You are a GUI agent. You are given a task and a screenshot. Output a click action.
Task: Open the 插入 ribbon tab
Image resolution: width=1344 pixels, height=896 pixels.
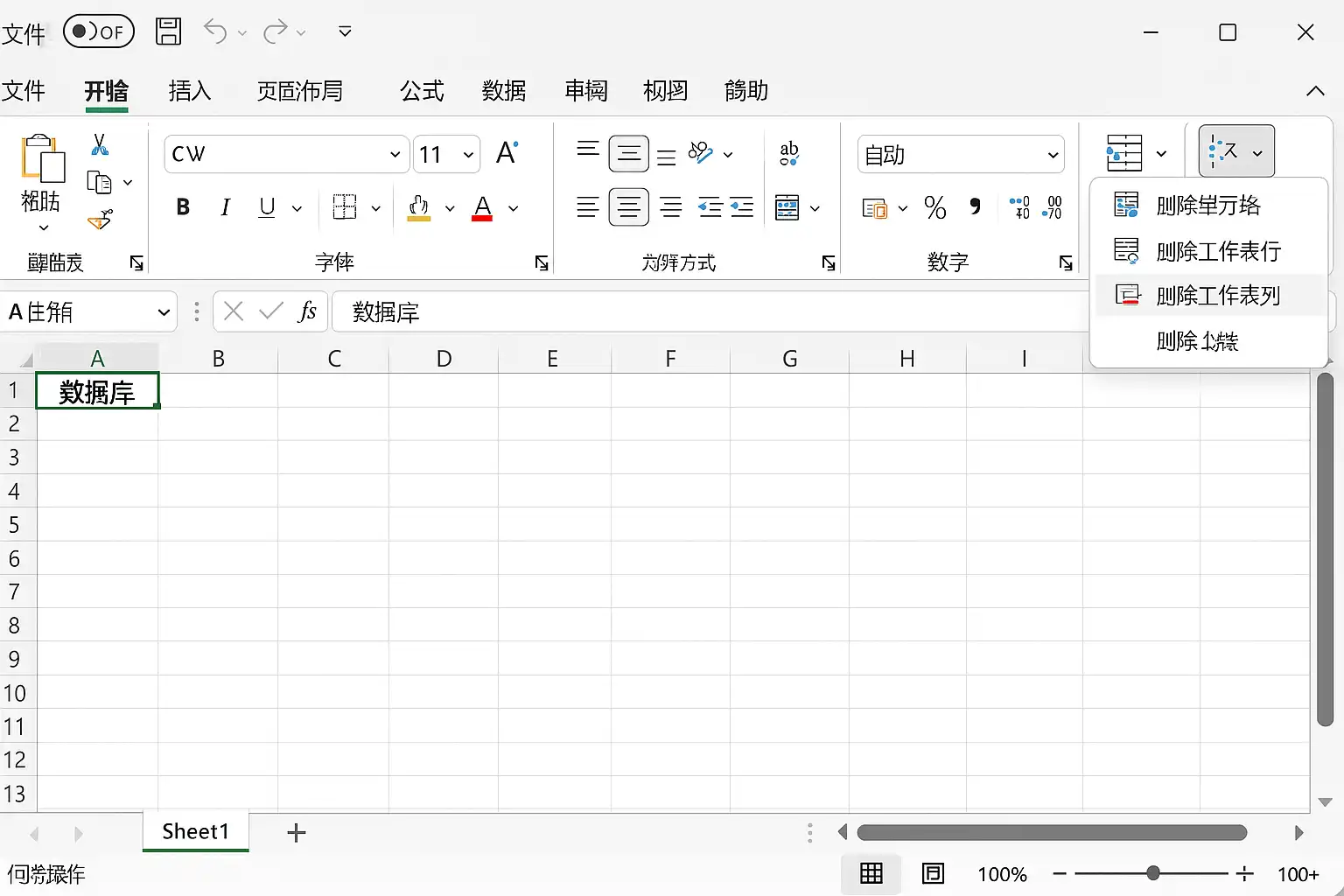coord(190,91)
